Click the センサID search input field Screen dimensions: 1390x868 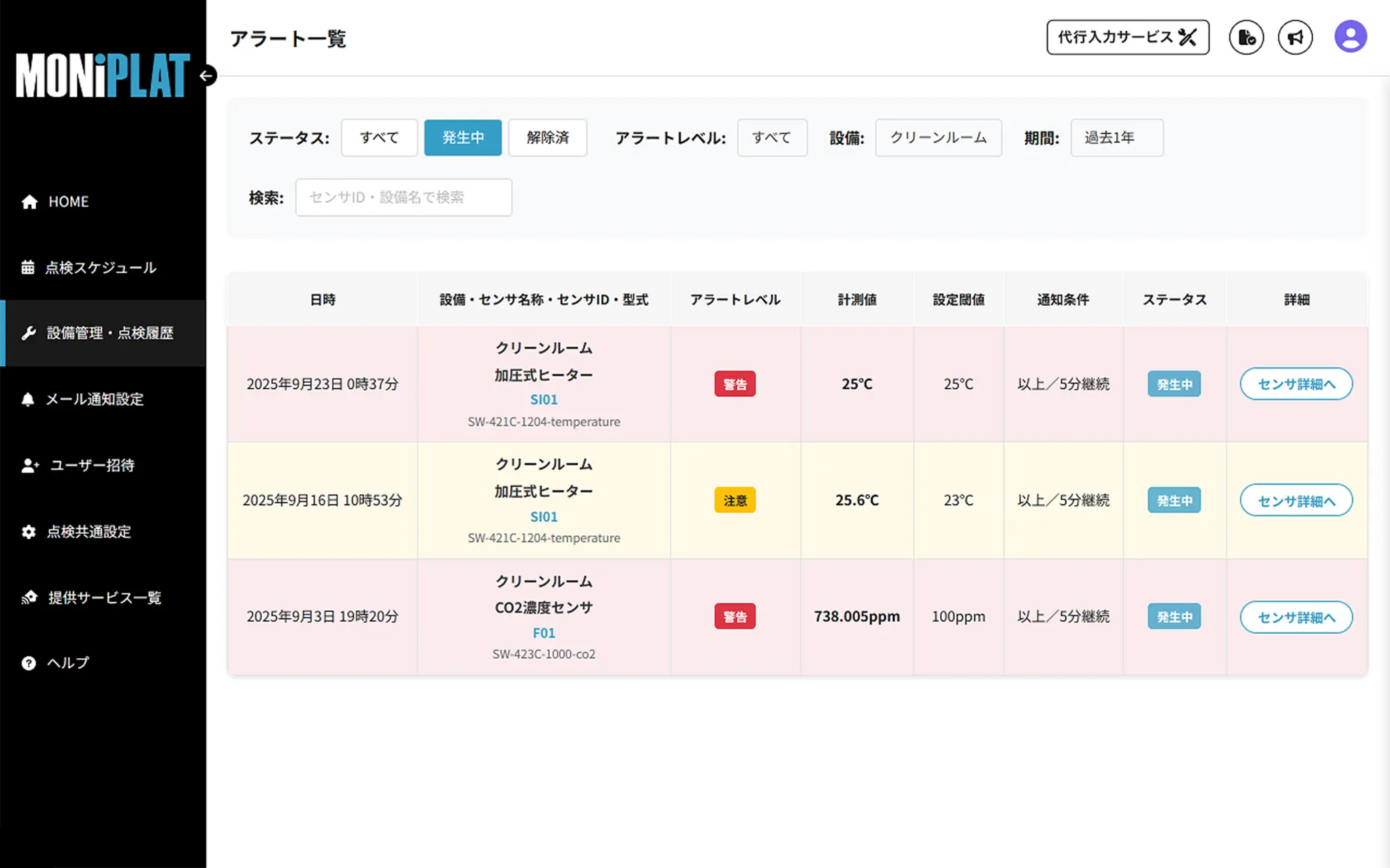click(403, 197)
